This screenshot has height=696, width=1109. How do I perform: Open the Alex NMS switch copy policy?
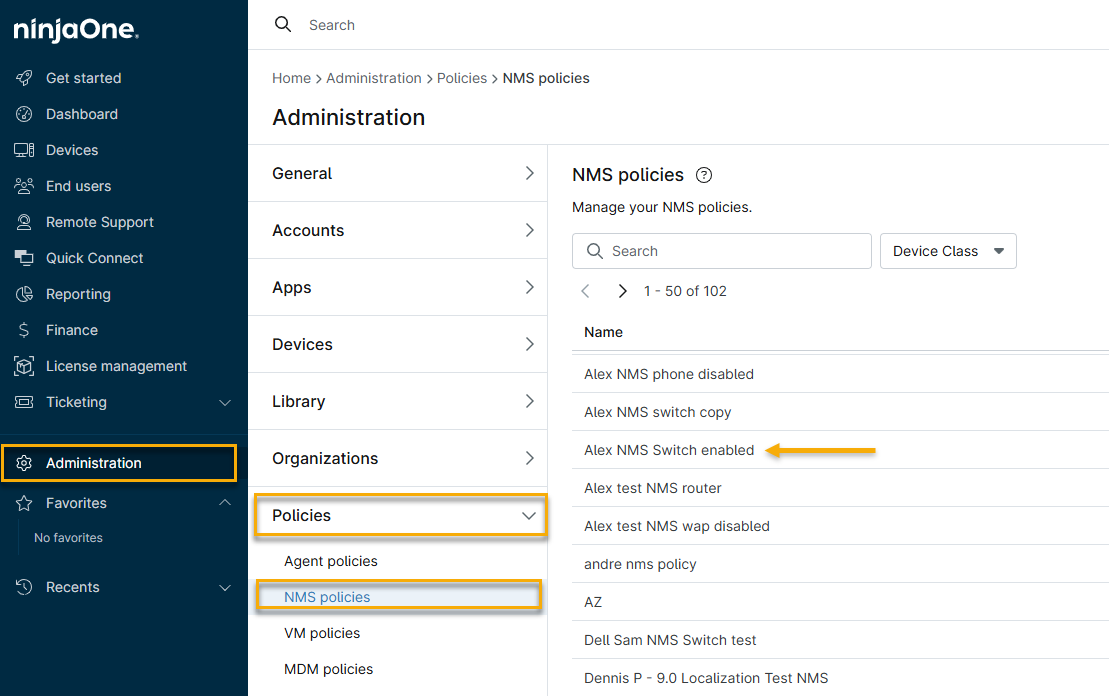coord(658,412)
